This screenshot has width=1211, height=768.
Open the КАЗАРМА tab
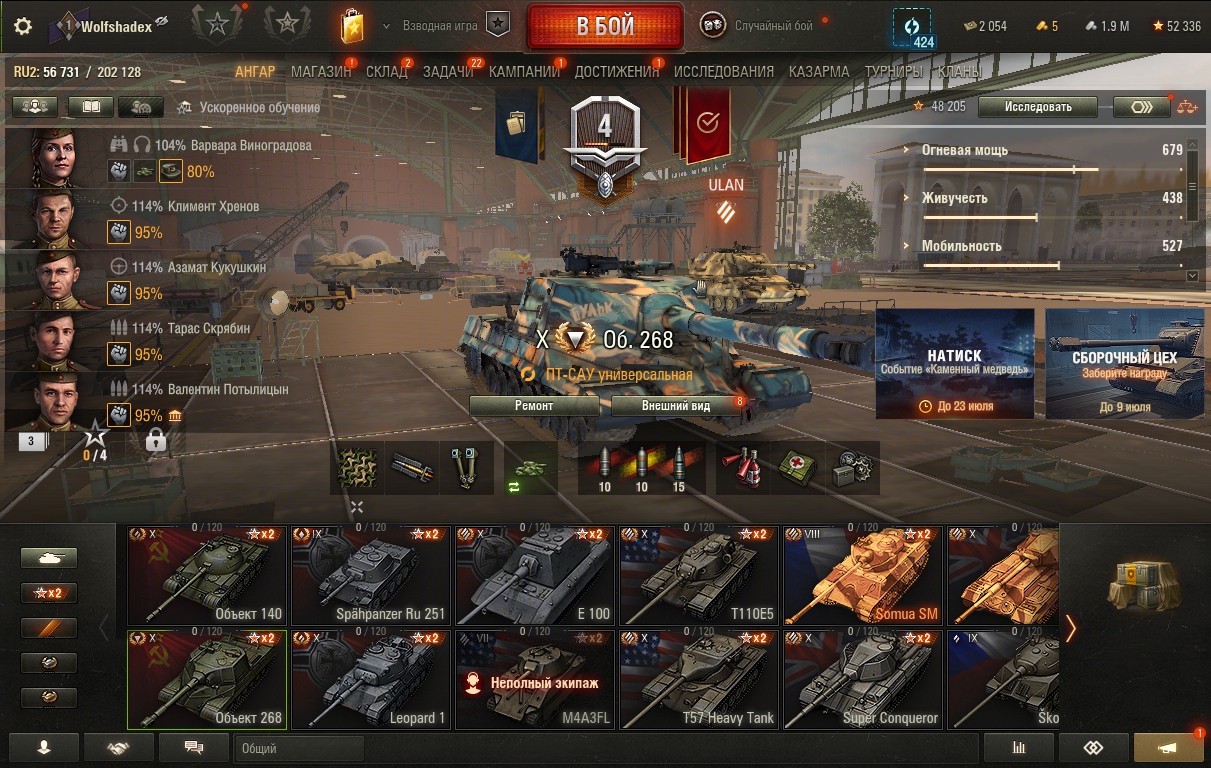(x=819, y=72)
